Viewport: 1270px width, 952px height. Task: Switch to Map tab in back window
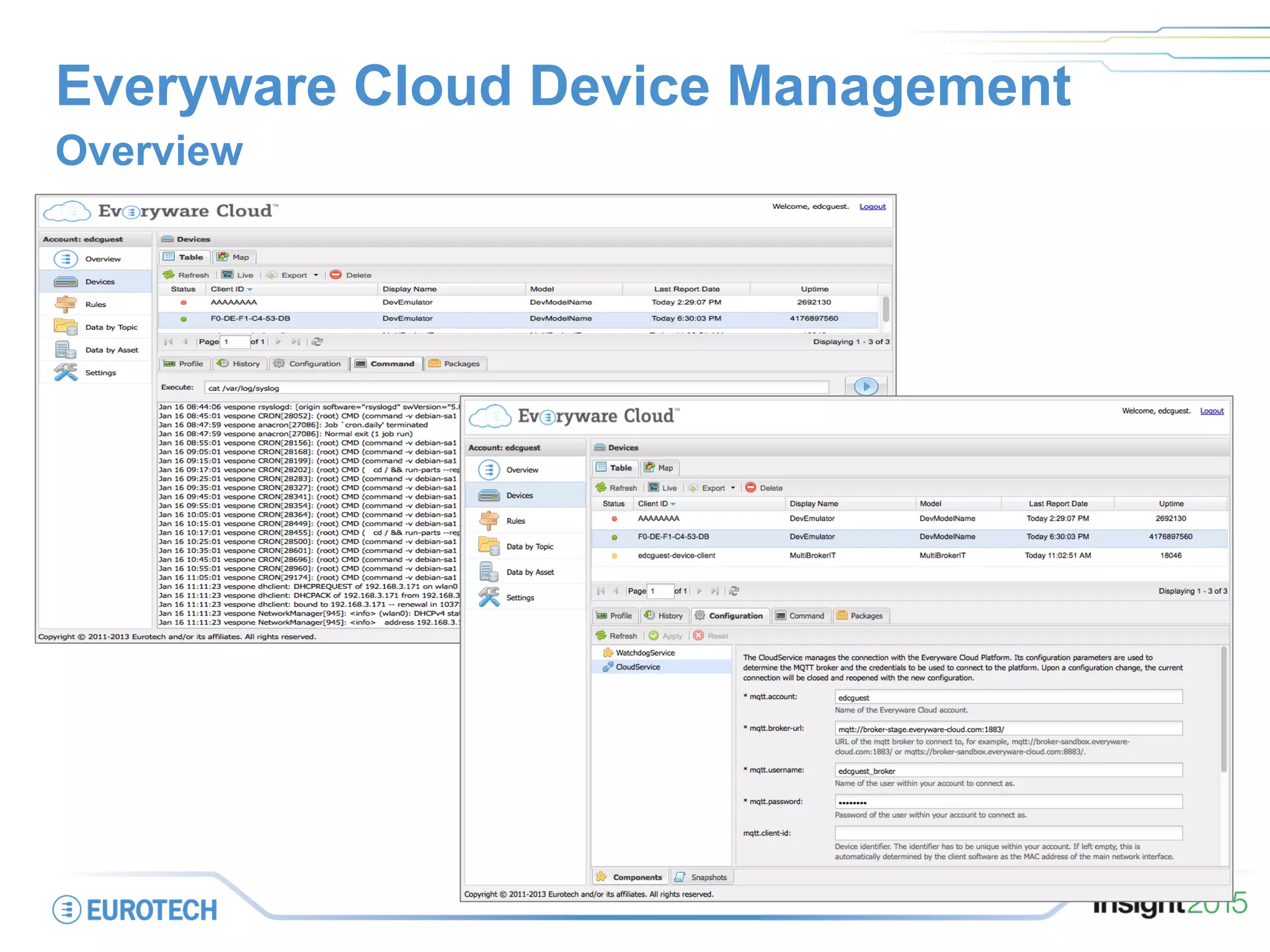233,257
